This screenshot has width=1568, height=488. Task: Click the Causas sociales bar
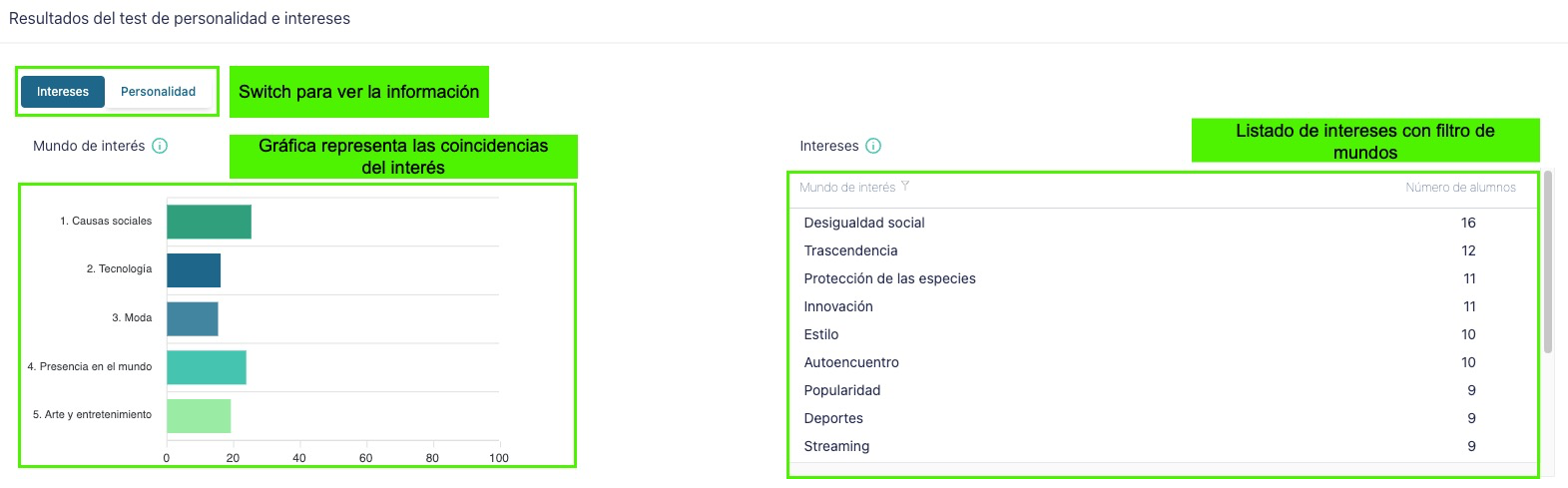(x=209, y=222)
